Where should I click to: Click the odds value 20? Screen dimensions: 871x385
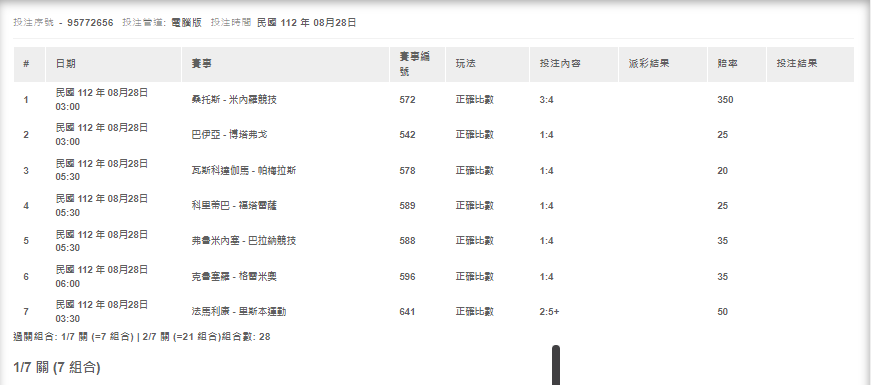(723, 171)
